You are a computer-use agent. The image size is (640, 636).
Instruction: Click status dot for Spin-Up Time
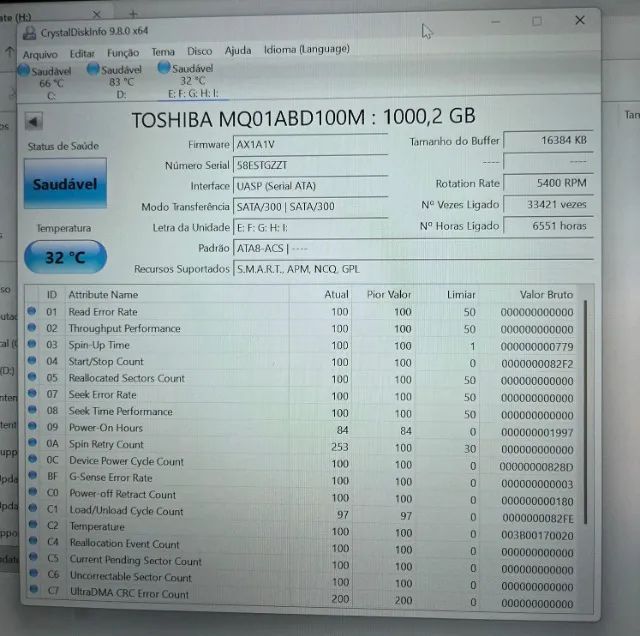[x=32, y=344]
